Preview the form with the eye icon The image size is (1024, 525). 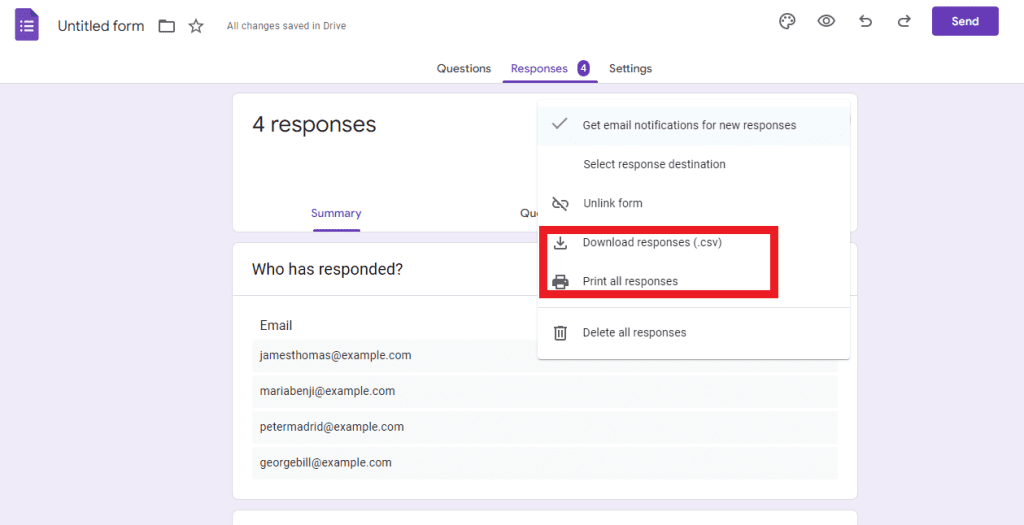826,22
